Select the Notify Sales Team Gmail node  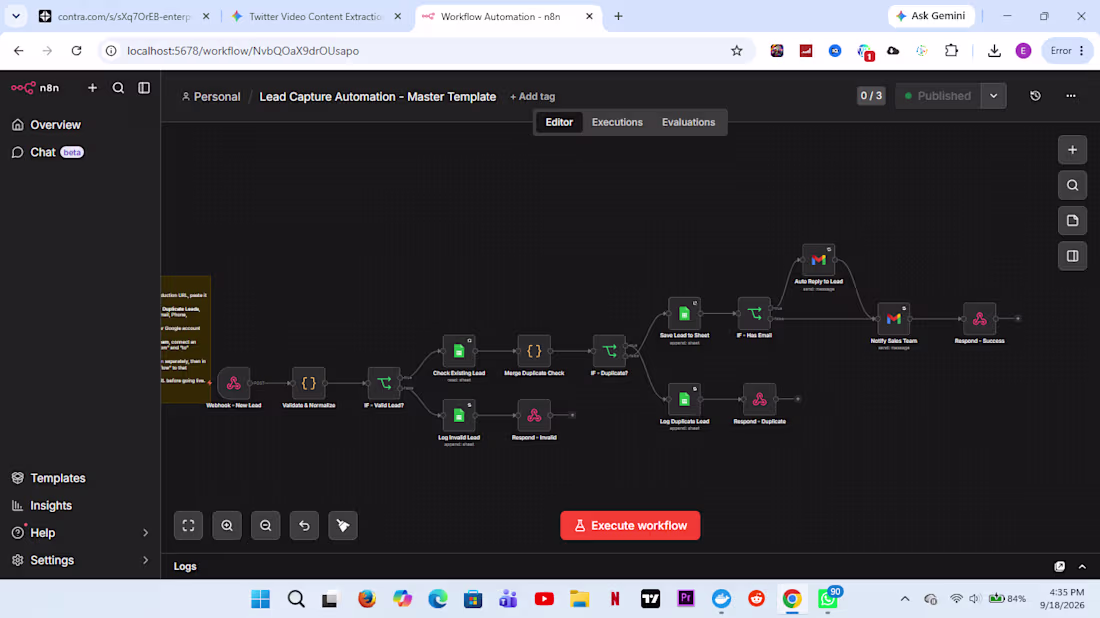coord(894,318)
